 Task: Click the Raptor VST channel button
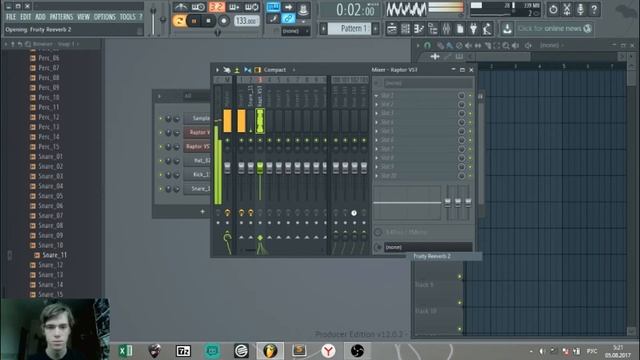tap(198, 132)
